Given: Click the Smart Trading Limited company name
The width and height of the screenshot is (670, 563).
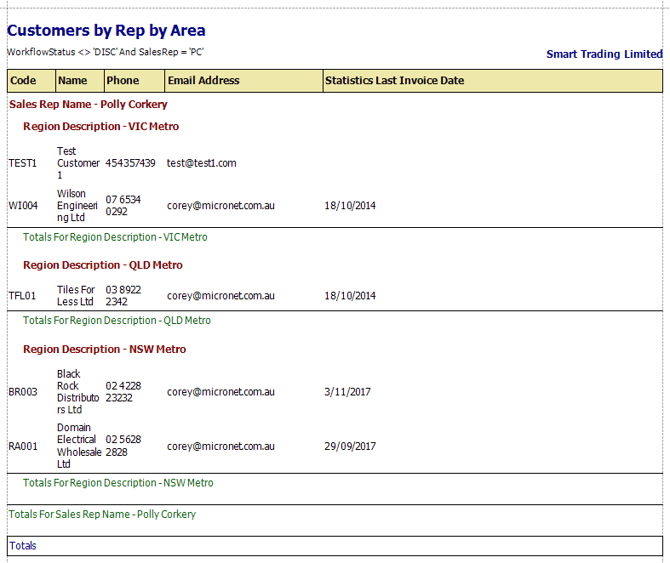Looking at the screenshot, I should pos(604,54).
